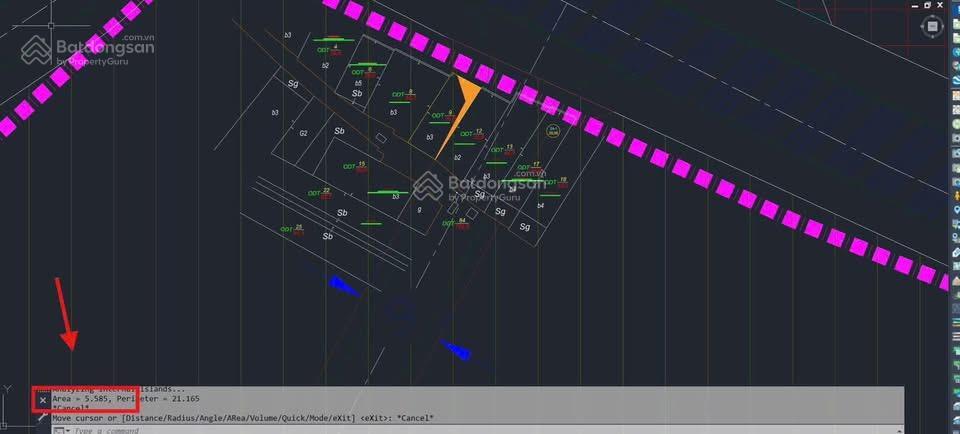Select parcel label ODT 12
The width and height of the screenshot is (960, 434).
pos(473,133)
